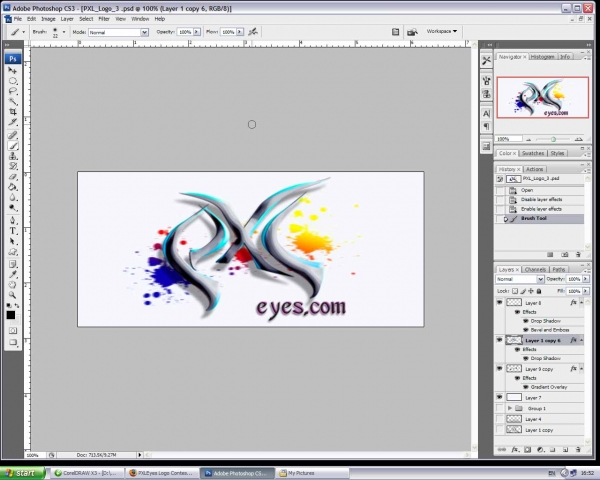Select the History Brush tool
Screen dimensions: 600x480
pyautogui.click(x=13, y=166)
